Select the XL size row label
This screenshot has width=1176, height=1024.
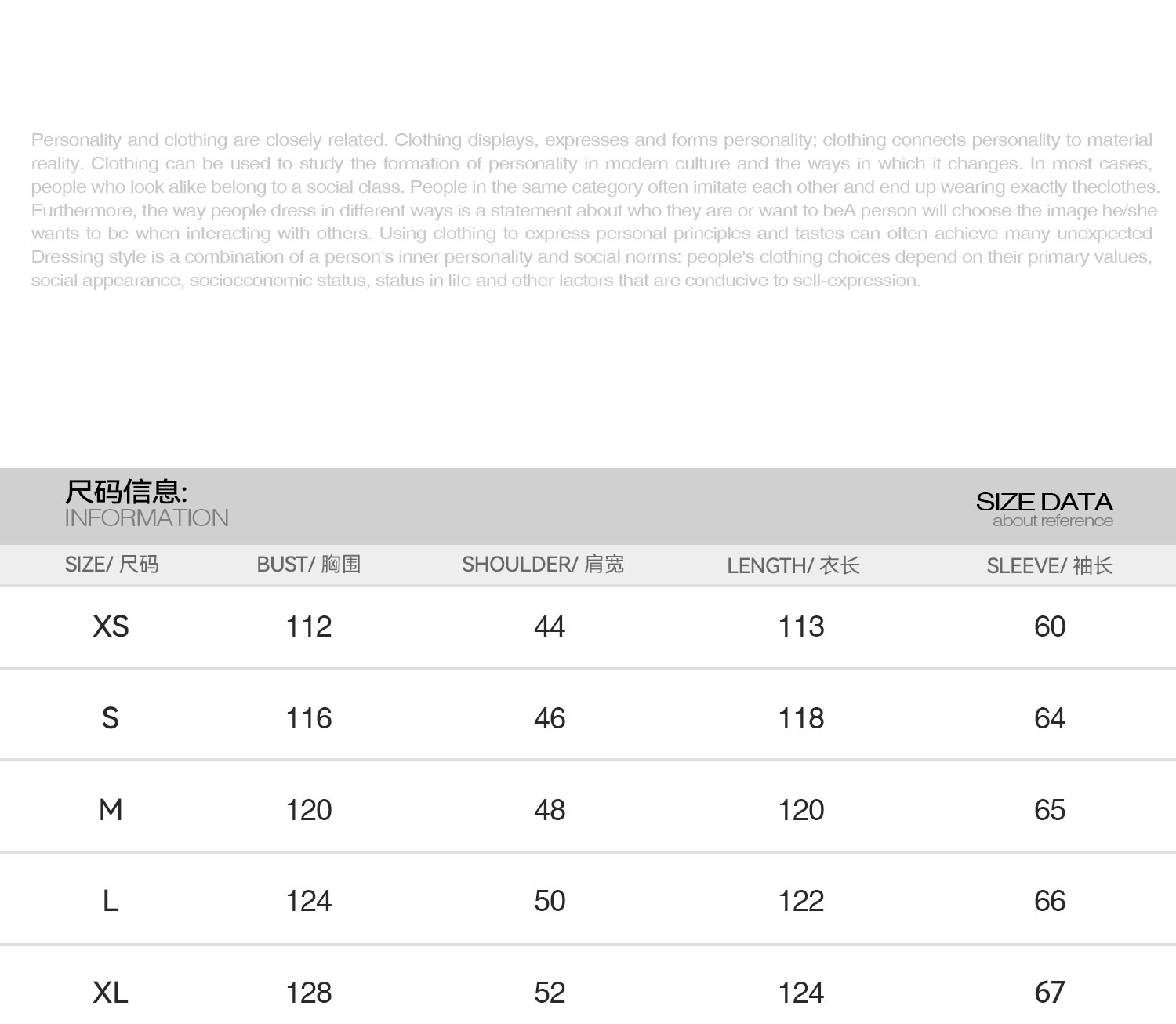tap(111, 993)
